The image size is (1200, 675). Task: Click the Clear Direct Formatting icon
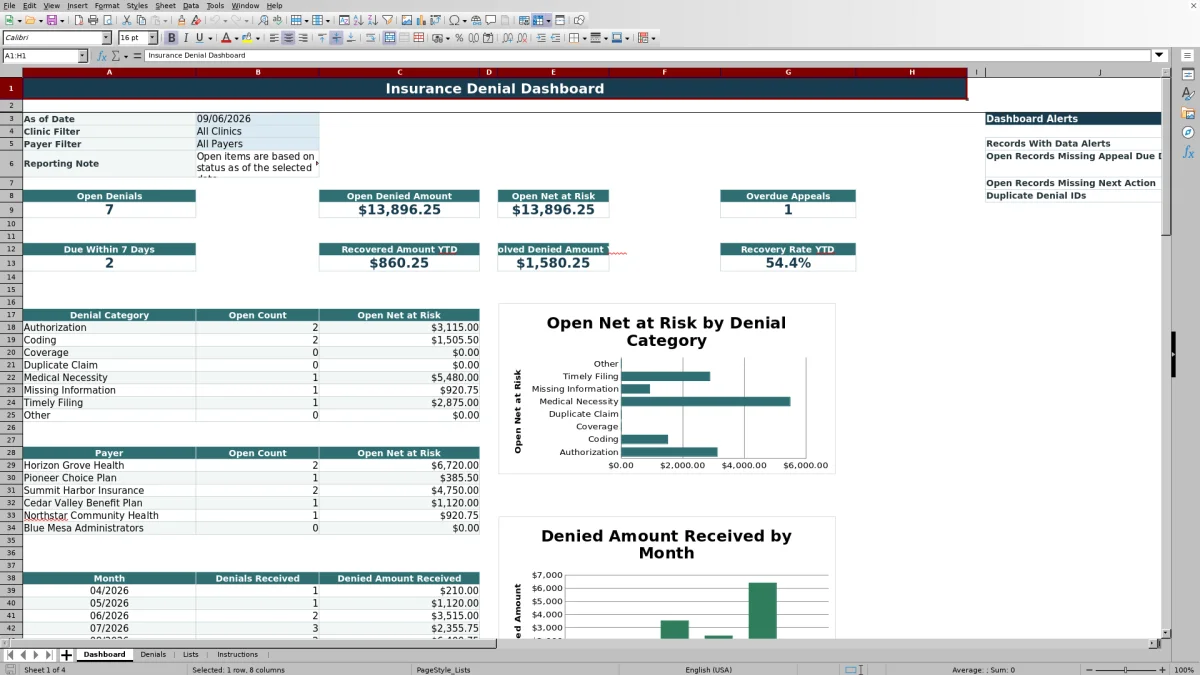tap(196, 20)
